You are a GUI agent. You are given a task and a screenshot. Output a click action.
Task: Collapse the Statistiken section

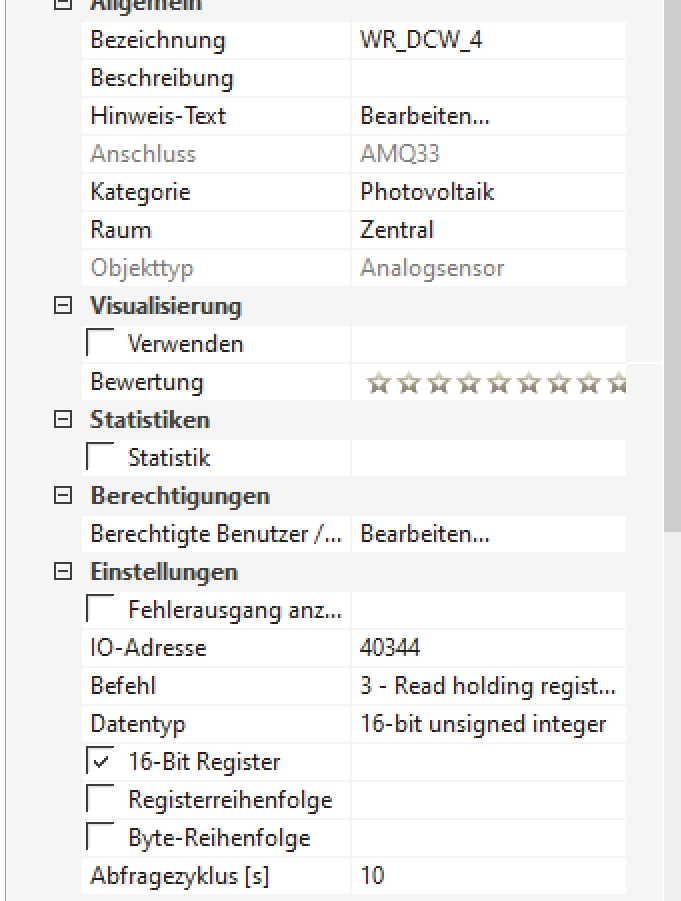click(64, 420)
